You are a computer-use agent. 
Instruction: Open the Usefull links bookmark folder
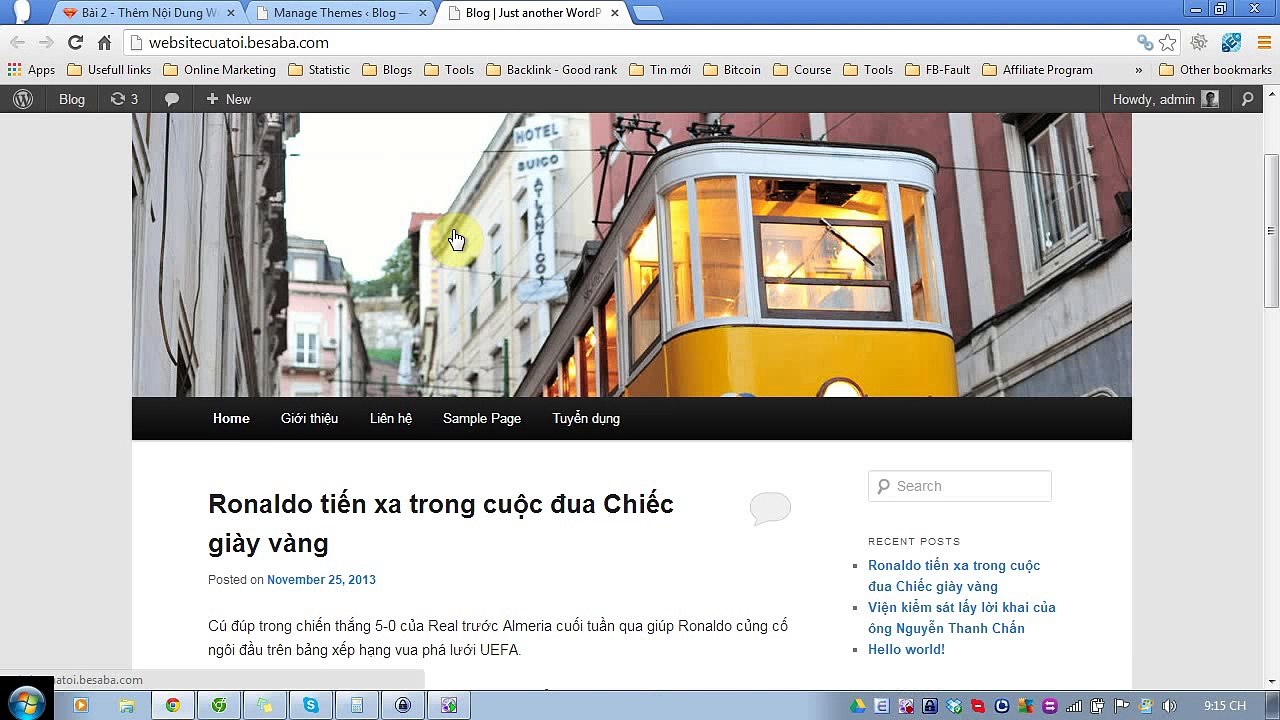[x=108, y=70]
